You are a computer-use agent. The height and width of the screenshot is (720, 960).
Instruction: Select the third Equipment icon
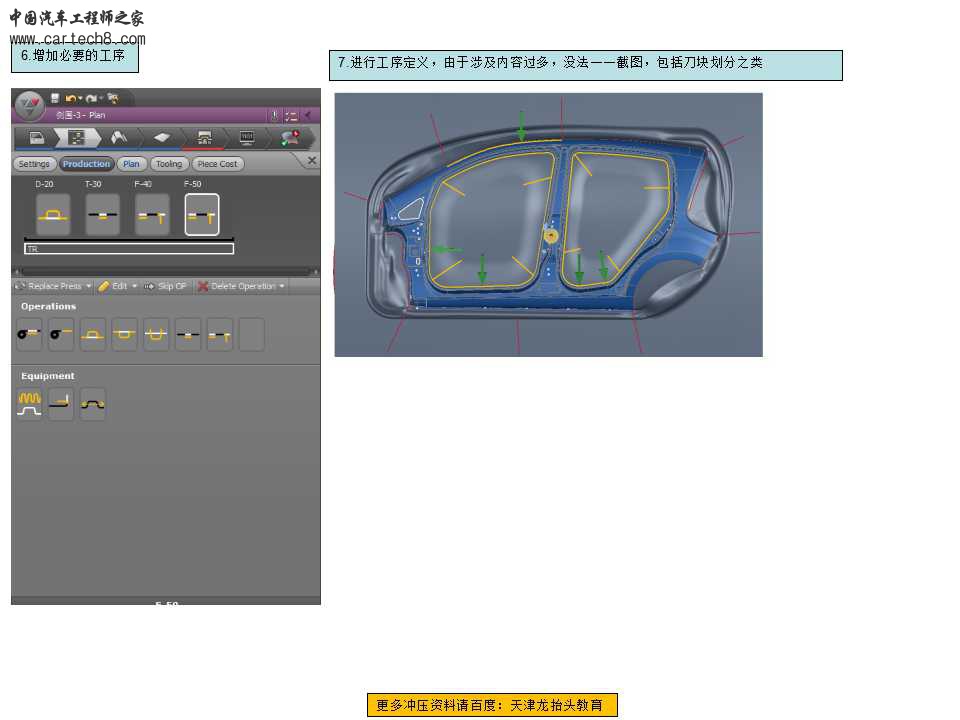(93, 404)
